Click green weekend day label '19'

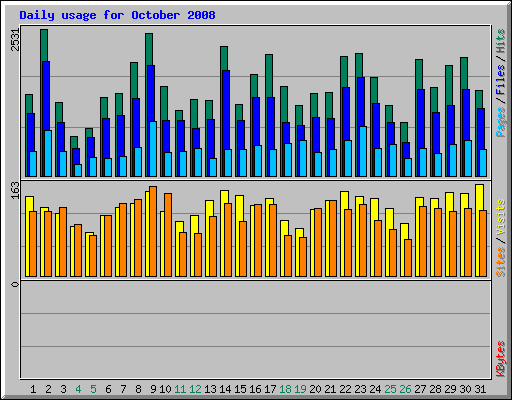tap(300, 389)
